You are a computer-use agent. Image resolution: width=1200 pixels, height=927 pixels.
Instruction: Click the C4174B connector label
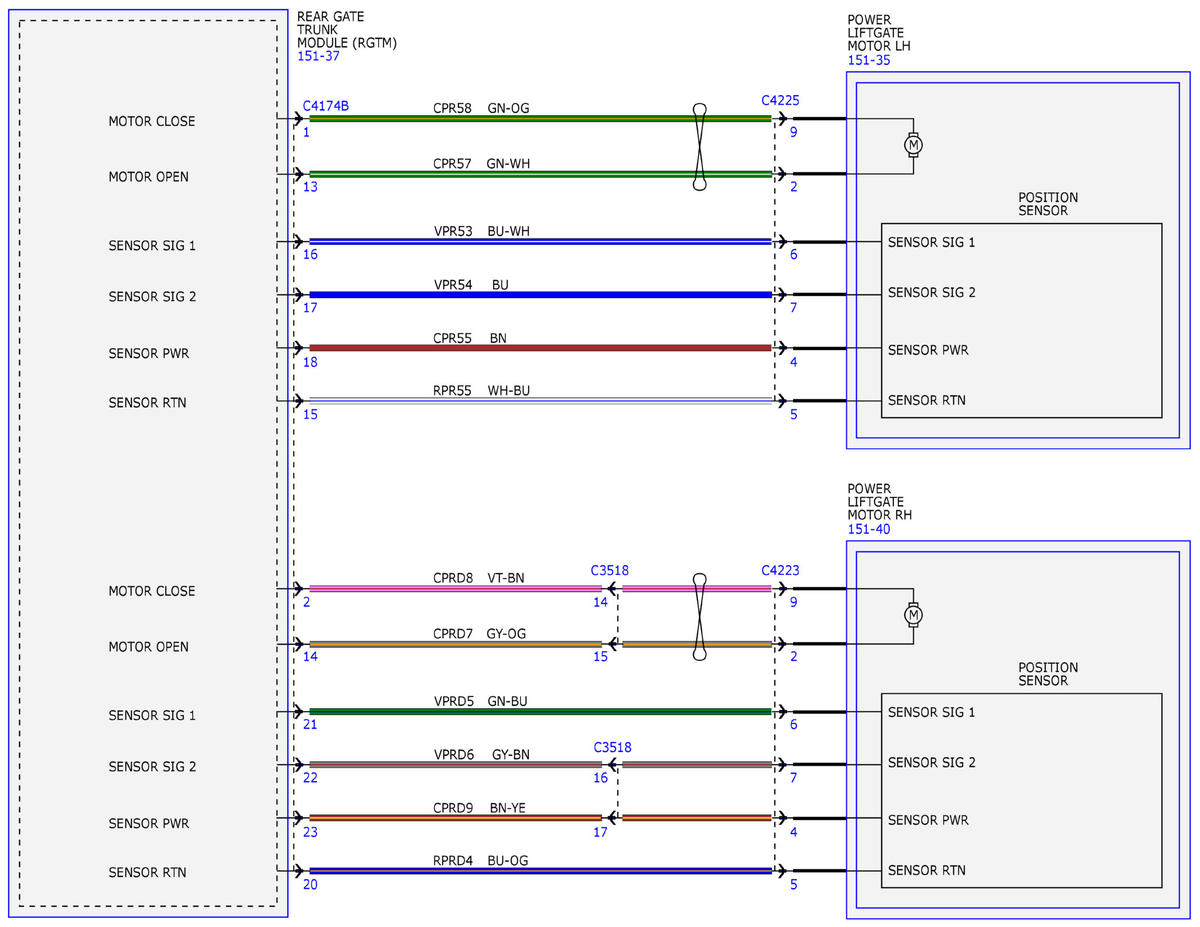coord(325,105)
